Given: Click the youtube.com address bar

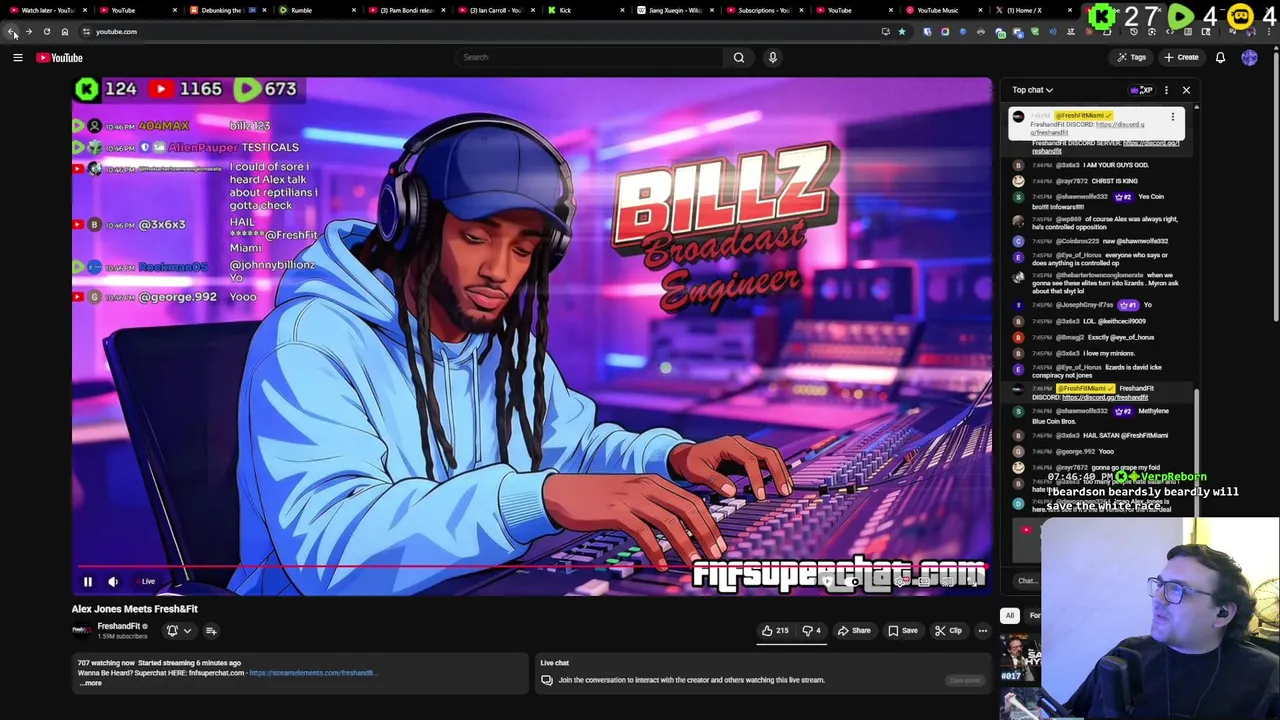Looking at the screenshot, I should point(480,32).
